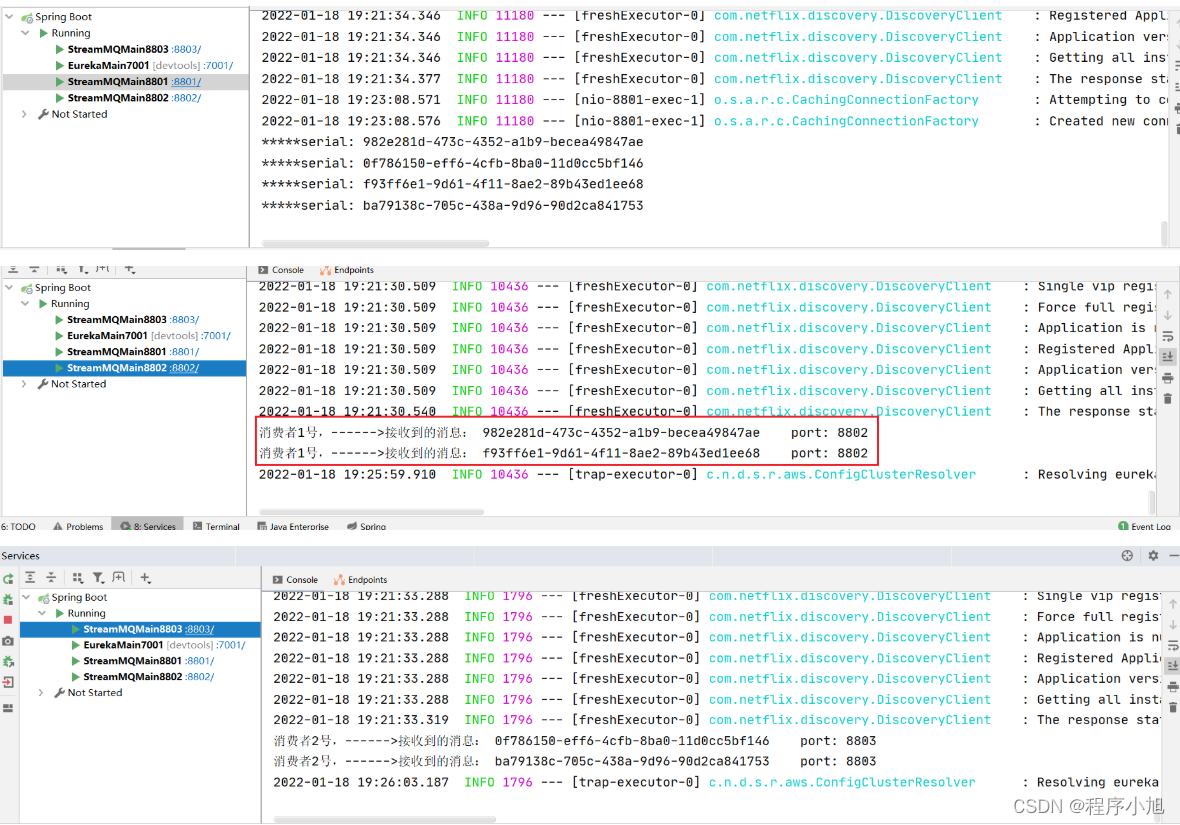Open the Java Enterprise tool window tab

[293, 526]
